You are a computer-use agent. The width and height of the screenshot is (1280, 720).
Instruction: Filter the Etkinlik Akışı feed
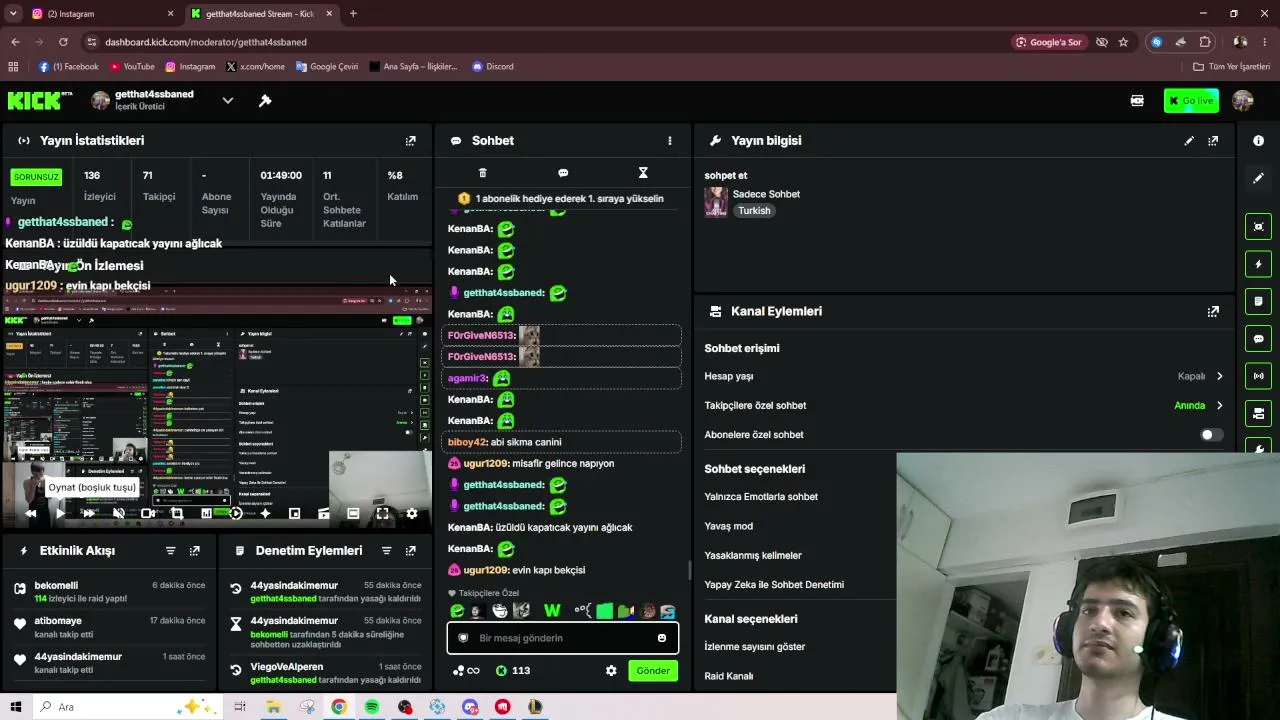pos(170,551)
